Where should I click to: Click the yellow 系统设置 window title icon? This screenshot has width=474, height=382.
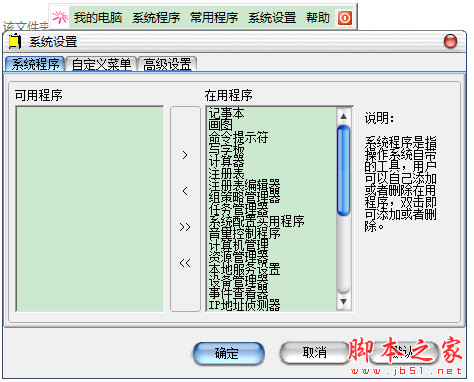[x=15, y=42]
